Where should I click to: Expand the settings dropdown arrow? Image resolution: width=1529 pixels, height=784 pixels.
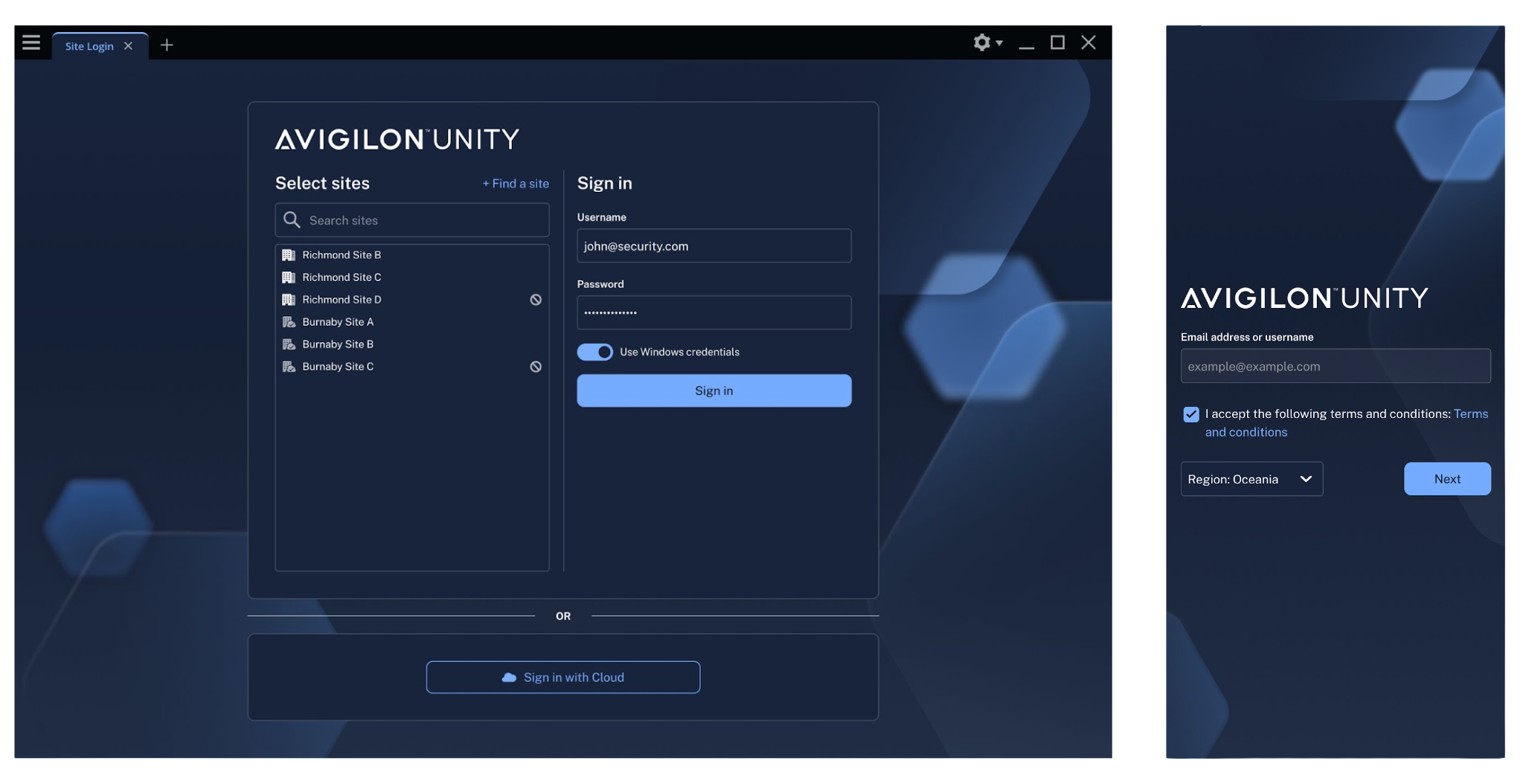pyautogui.click(x=999, y=43)
